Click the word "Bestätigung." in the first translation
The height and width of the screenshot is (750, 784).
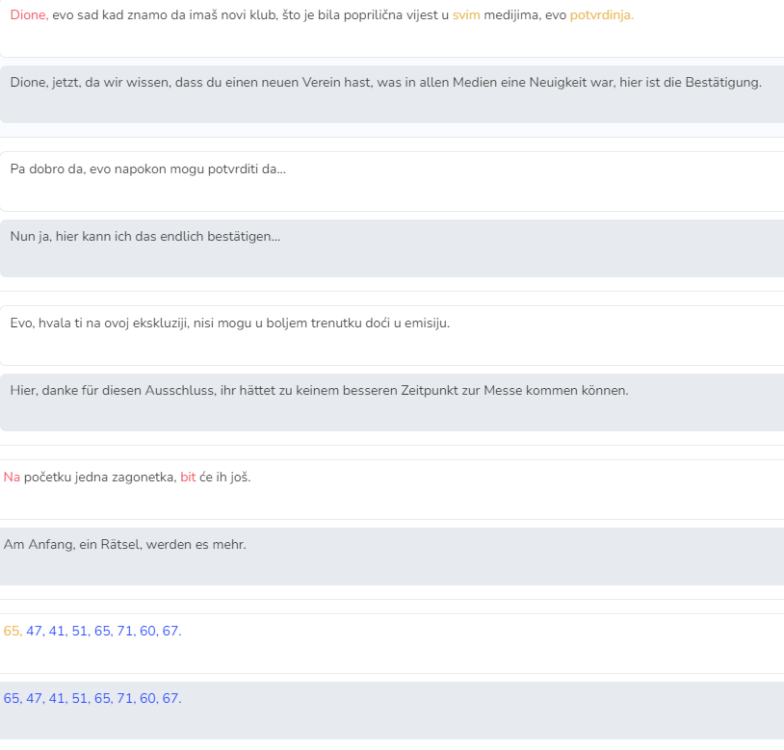point(724,82)
